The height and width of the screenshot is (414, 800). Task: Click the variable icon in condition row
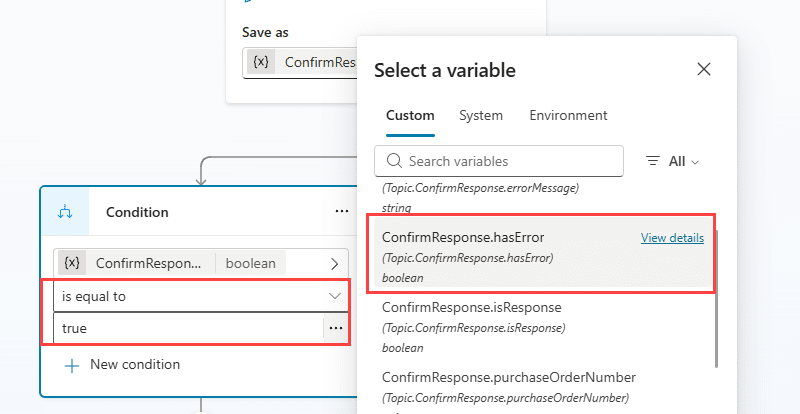(x=72, y=263)
